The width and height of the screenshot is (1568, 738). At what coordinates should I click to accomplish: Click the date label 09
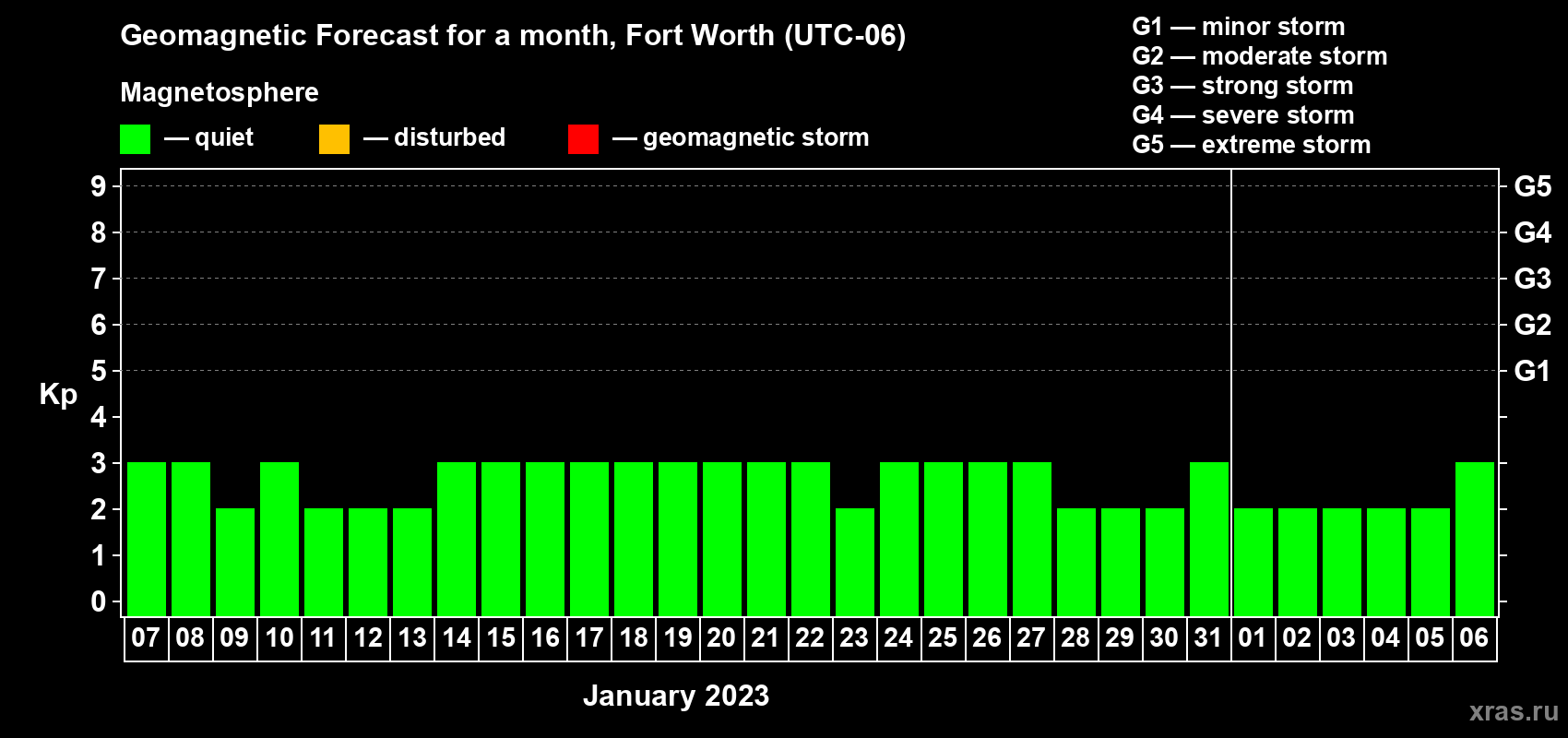pyautogui.click(x=234, y=638)
